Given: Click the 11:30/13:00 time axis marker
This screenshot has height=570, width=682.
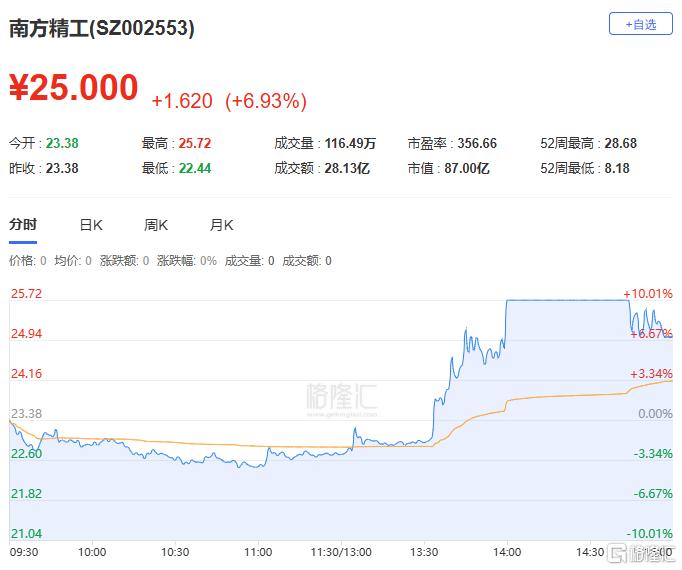Looking at the screenshot, I should click(341, 552).
